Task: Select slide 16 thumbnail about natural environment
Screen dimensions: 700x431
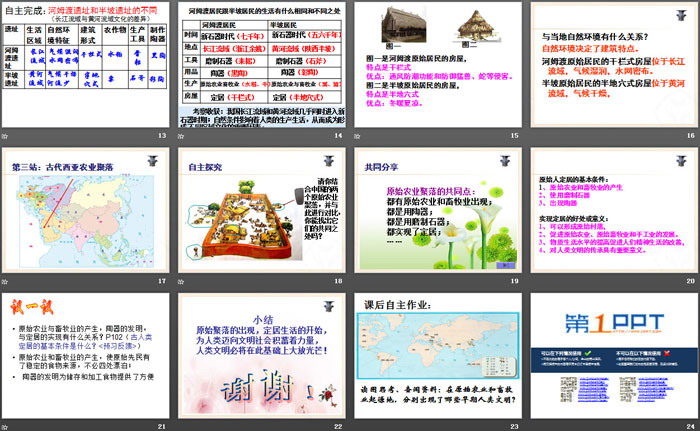Action: tap(614, 64)
